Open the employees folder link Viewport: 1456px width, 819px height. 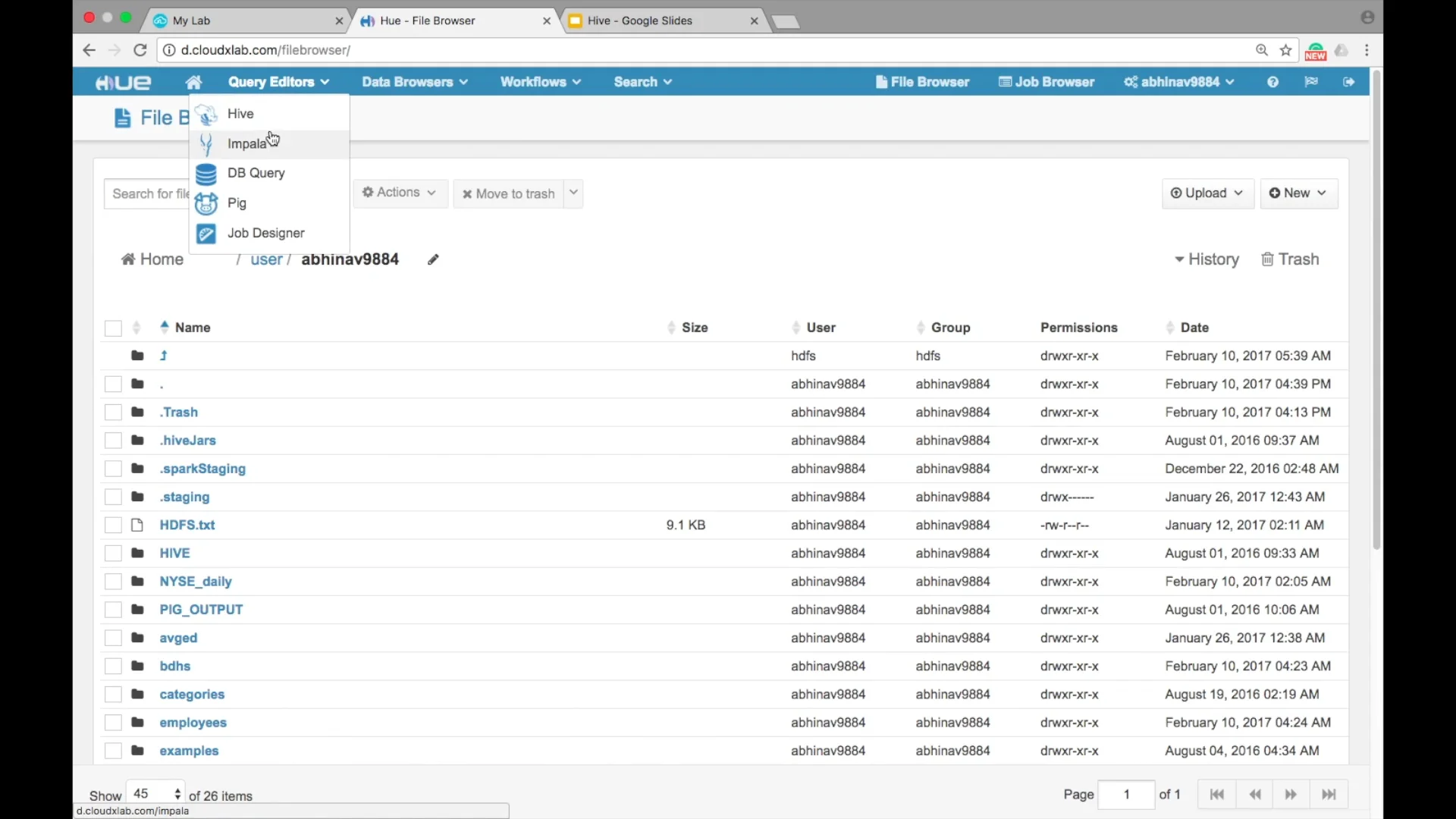click(193, 723)
